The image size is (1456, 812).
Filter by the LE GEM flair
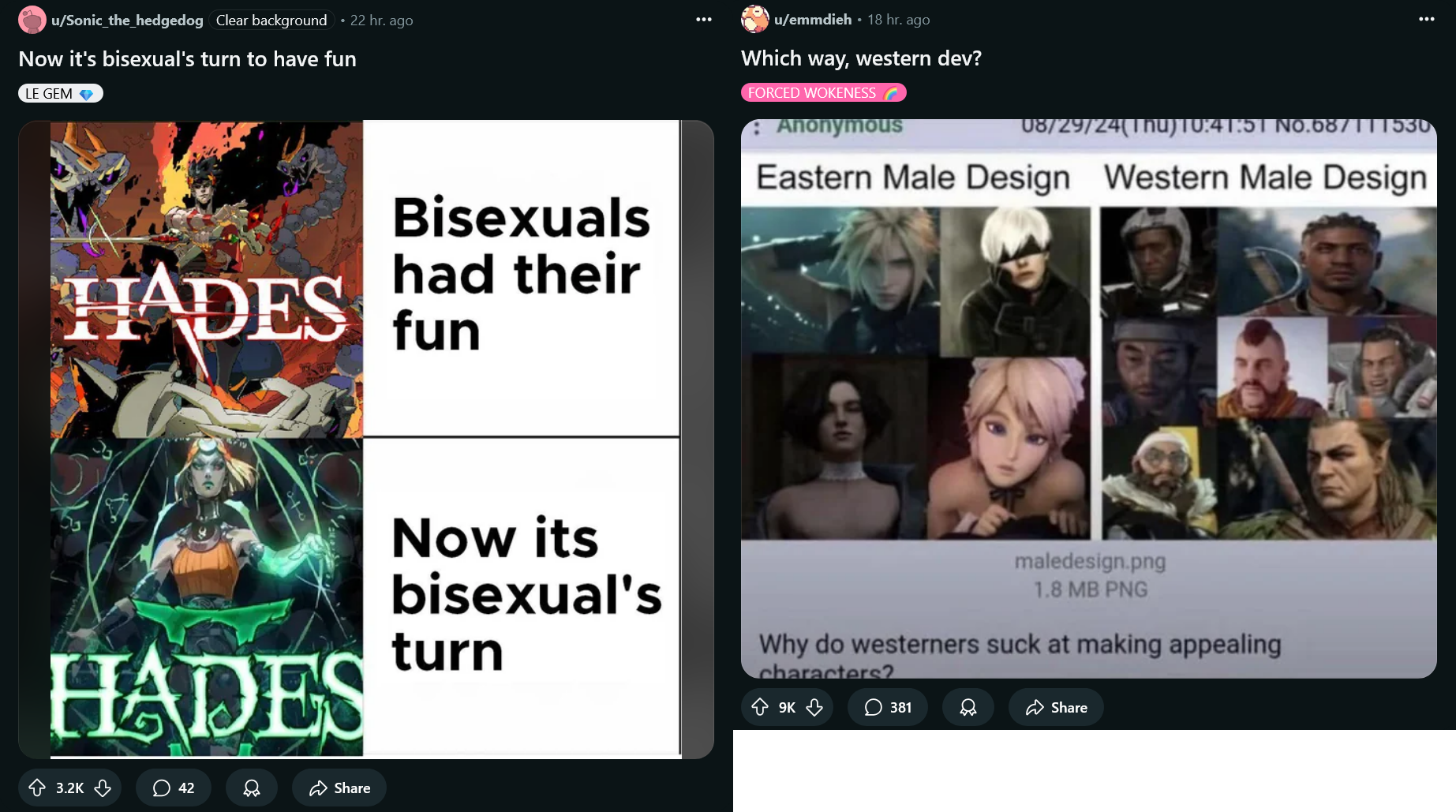coord(61,94)
